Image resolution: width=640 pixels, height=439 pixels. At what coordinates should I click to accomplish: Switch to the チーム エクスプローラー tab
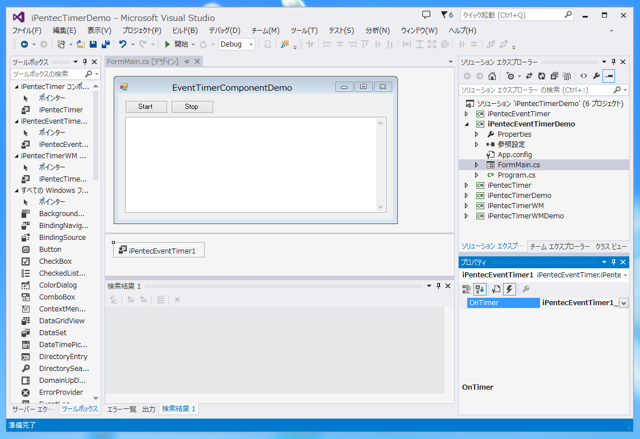tap(560, 246)
